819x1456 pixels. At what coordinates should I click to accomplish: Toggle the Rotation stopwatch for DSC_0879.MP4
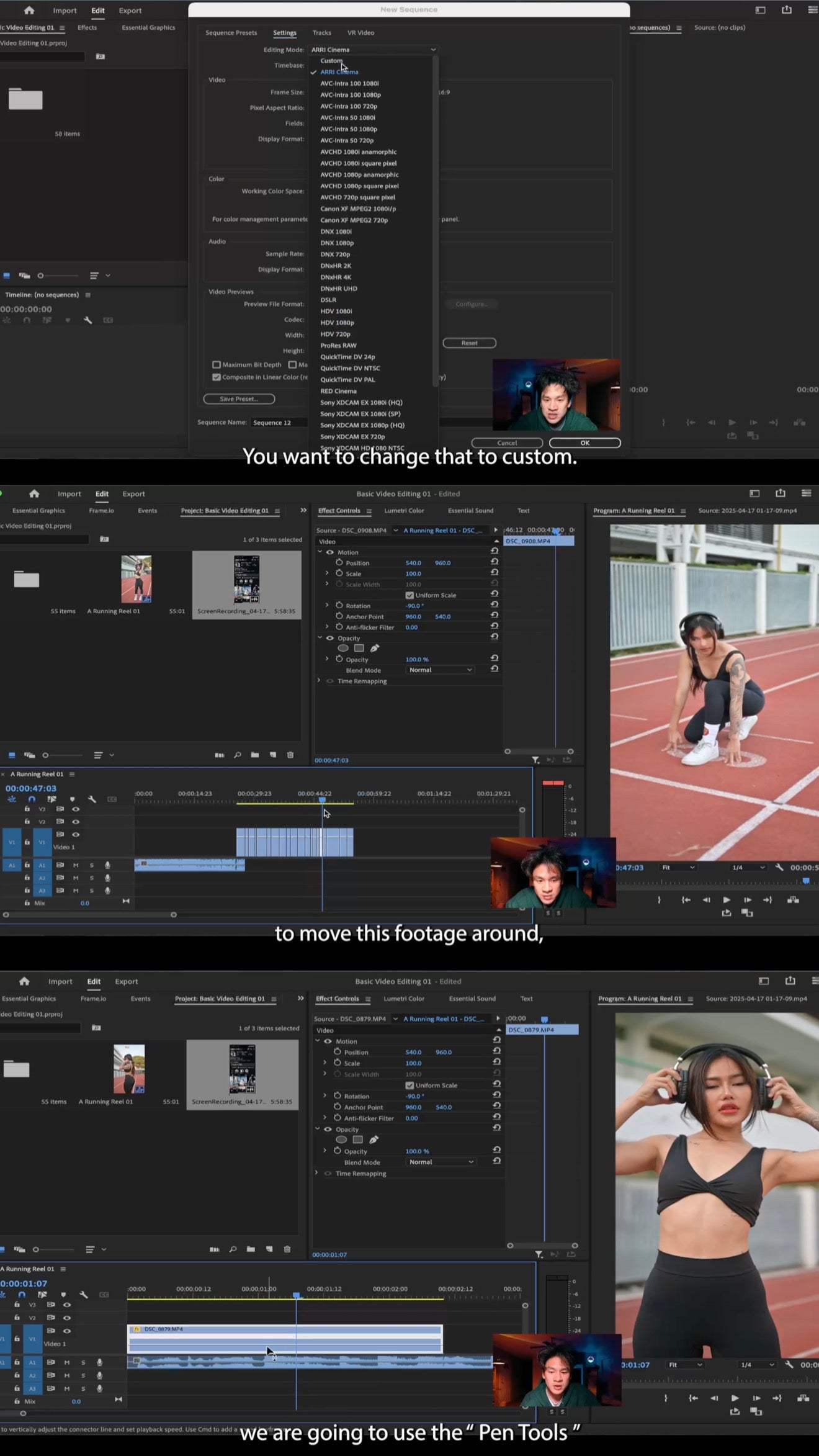pos(338,1095)
